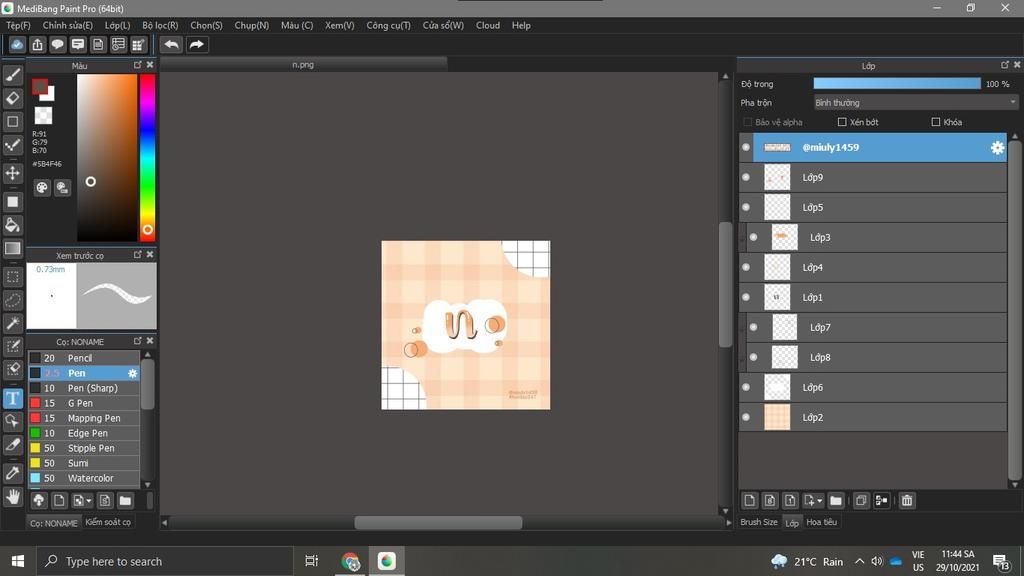1024x576 pixels.
Task: Open Chrome from the taskbar
Action: pyautogui.click(x=350, y=562)
